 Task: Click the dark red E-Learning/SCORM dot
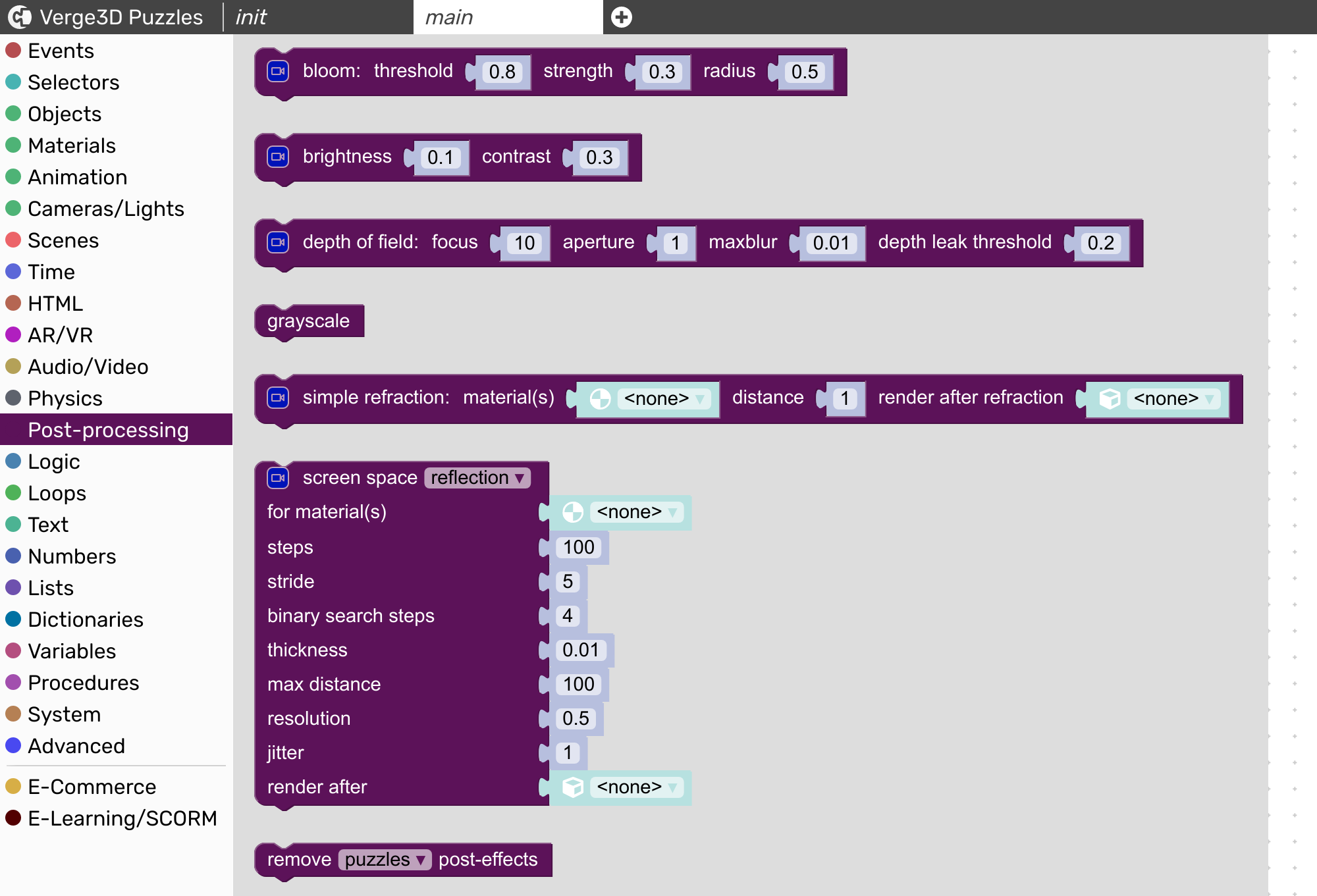tap(13, 818)
